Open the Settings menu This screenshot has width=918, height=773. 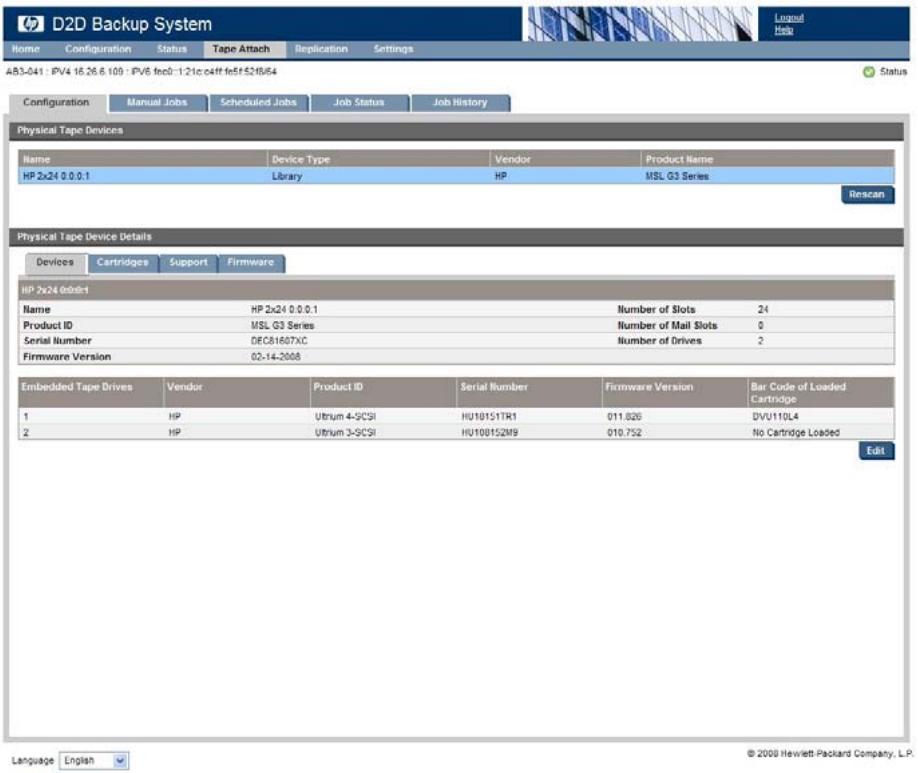point(393,49)
